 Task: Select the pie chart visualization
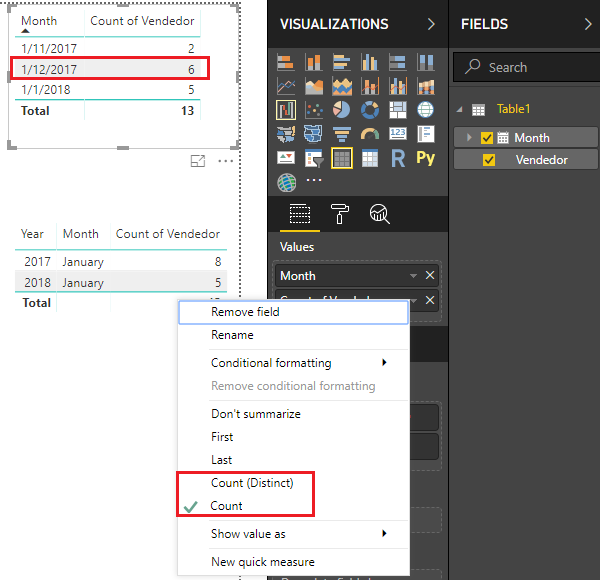[342, 110]
